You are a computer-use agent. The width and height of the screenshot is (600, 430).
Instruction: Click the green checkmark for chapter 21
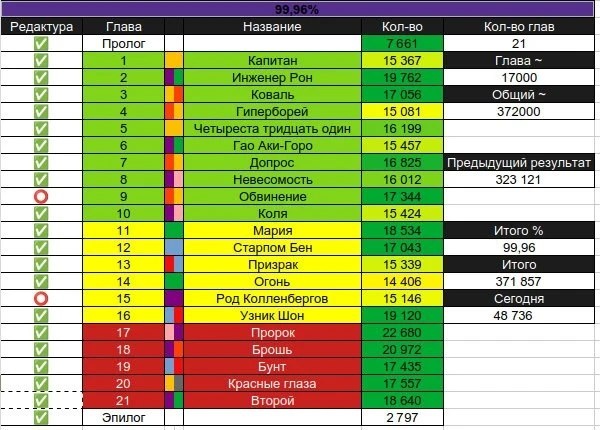click(x=41, y=401)
